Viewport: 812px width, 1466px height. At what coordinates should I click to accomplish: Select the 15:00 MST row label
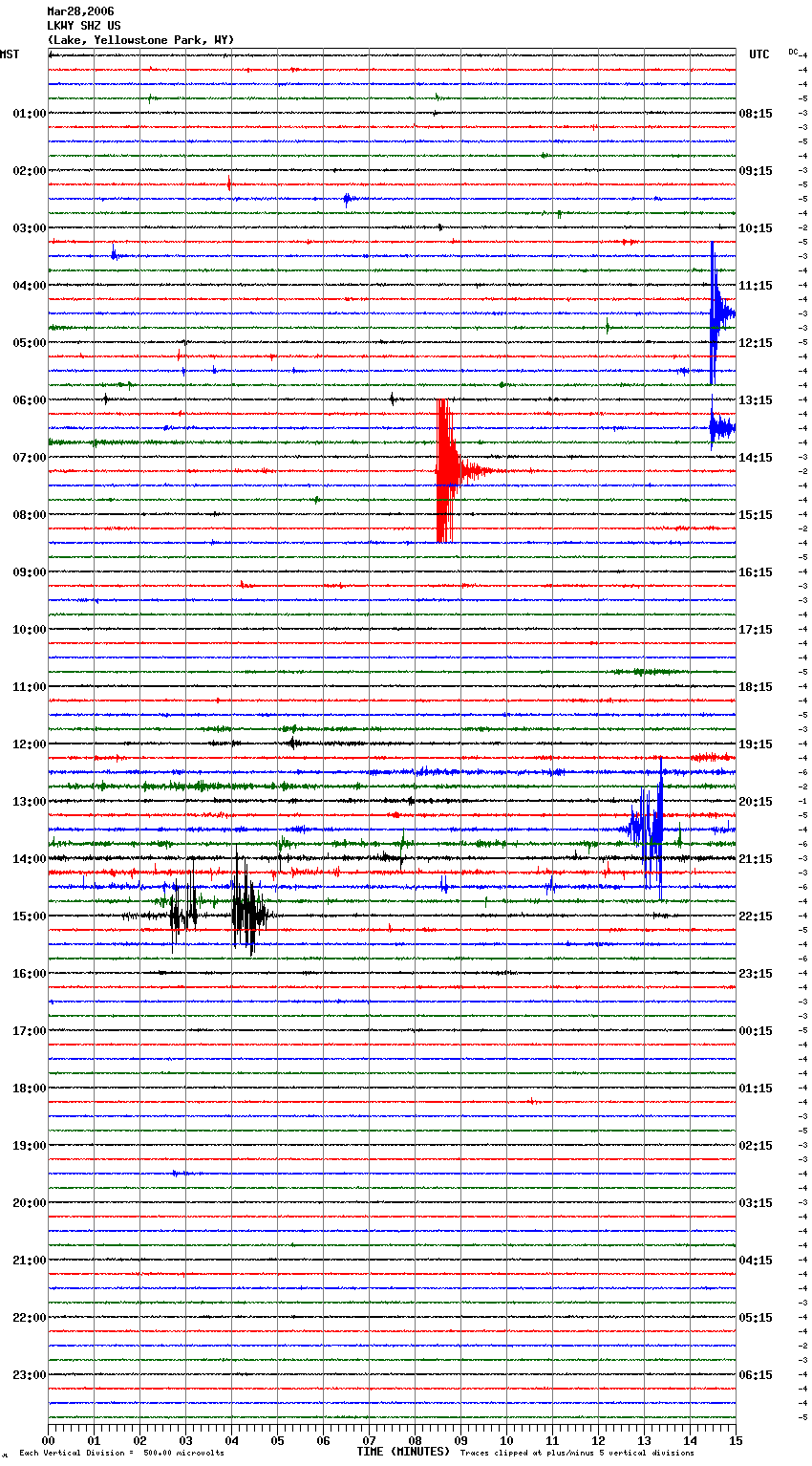point(30,916)
